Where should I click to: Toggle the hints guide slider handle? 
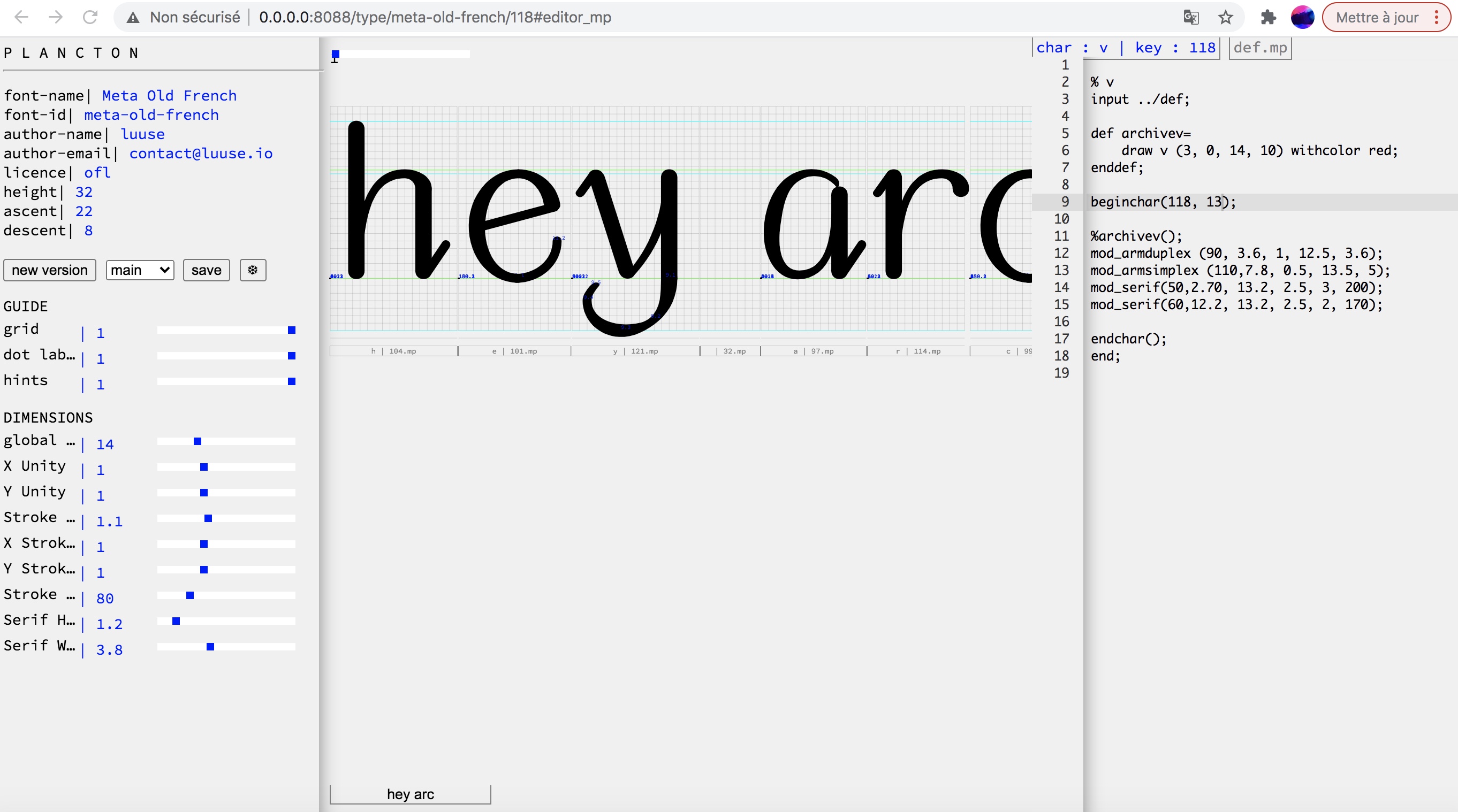[x=292, y=381]
